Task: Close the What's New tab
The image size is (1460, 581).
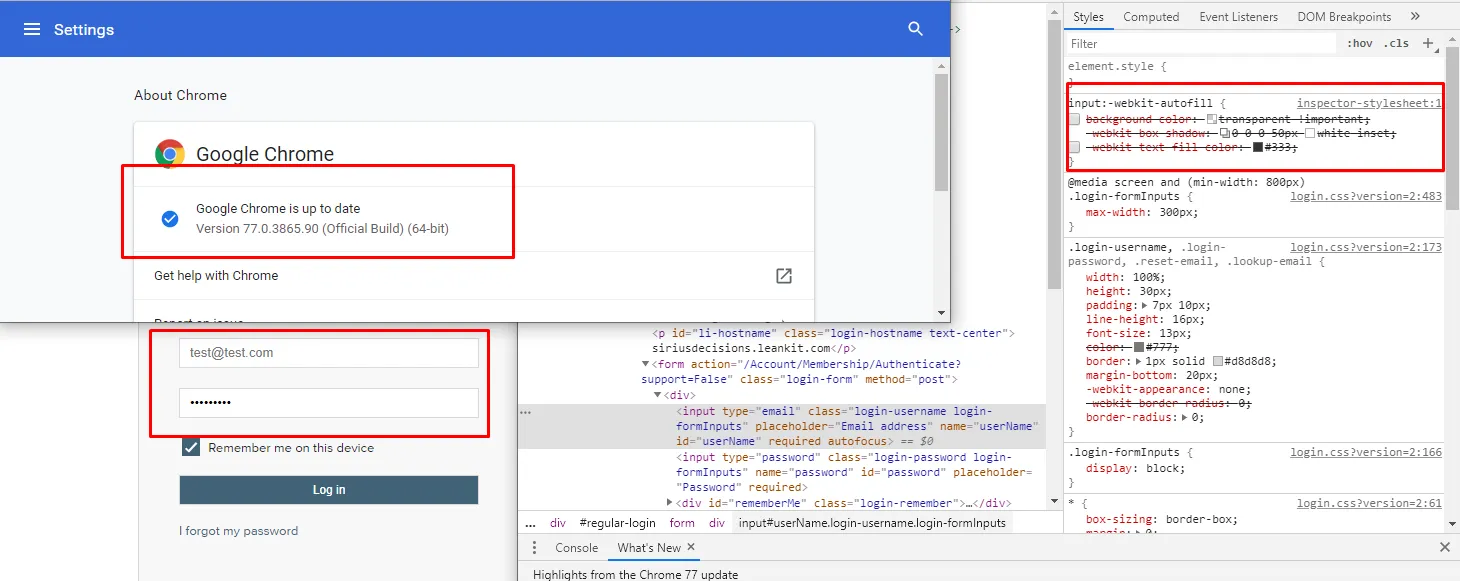Action: coord(691,547)
